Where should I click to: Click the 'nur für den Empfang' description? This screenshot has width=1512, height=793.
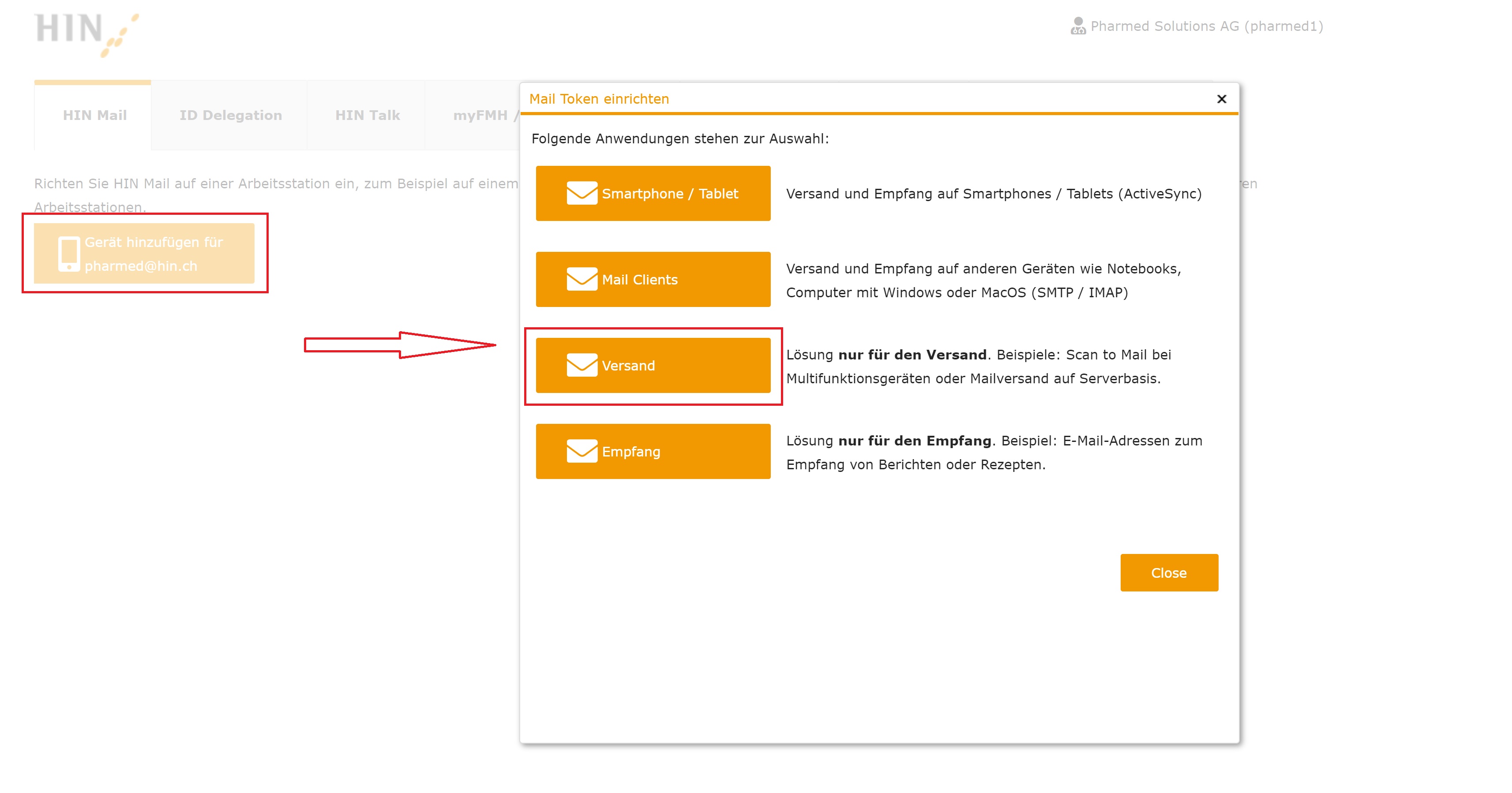[x=994, y=452]
